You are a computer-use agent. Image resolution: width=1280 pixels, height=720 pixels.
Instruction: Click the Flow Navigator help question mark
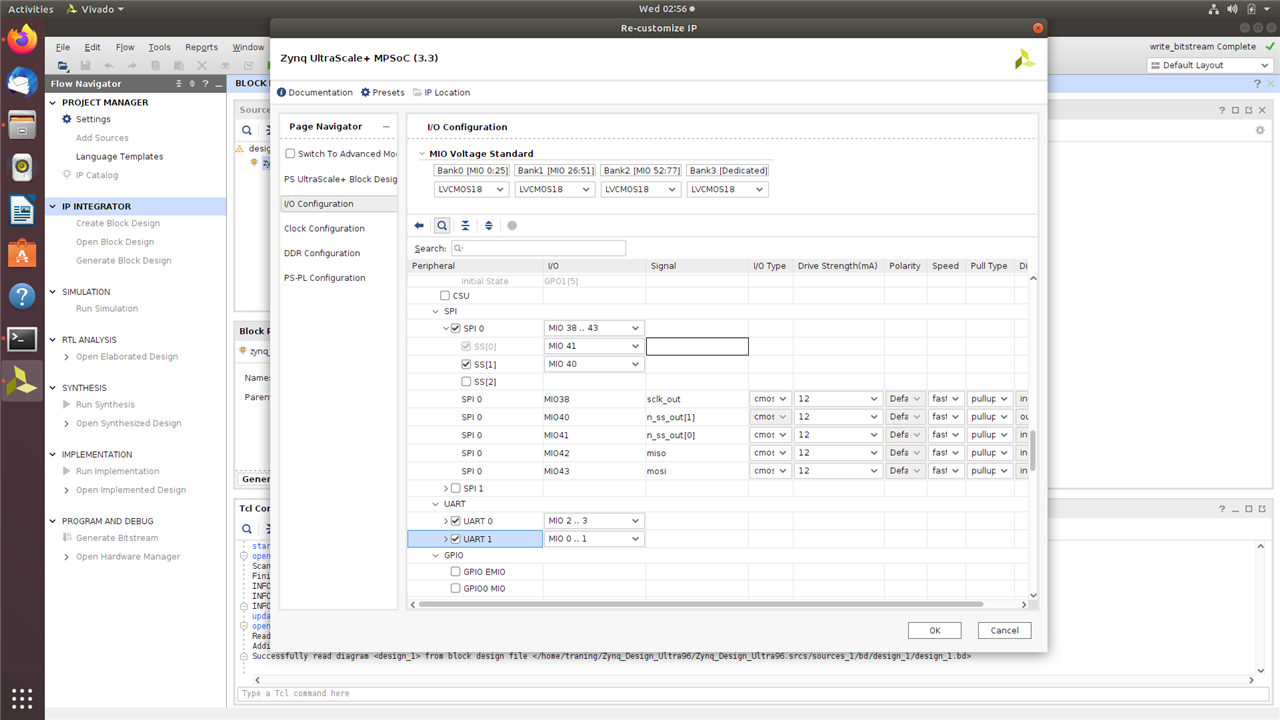pos(205,84)
